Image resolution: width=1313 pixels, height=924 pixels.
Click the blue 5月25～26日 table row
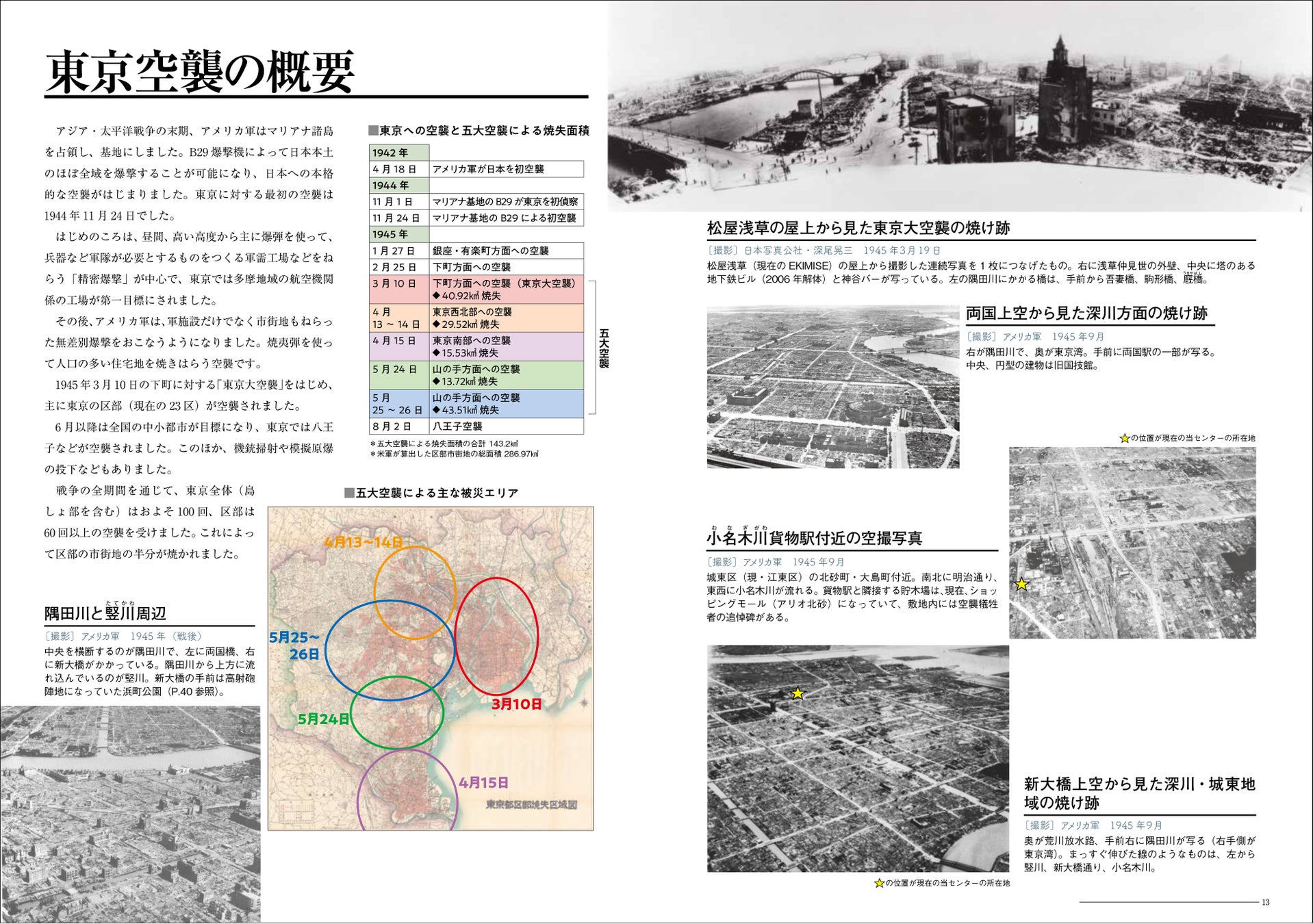point(476,404)
